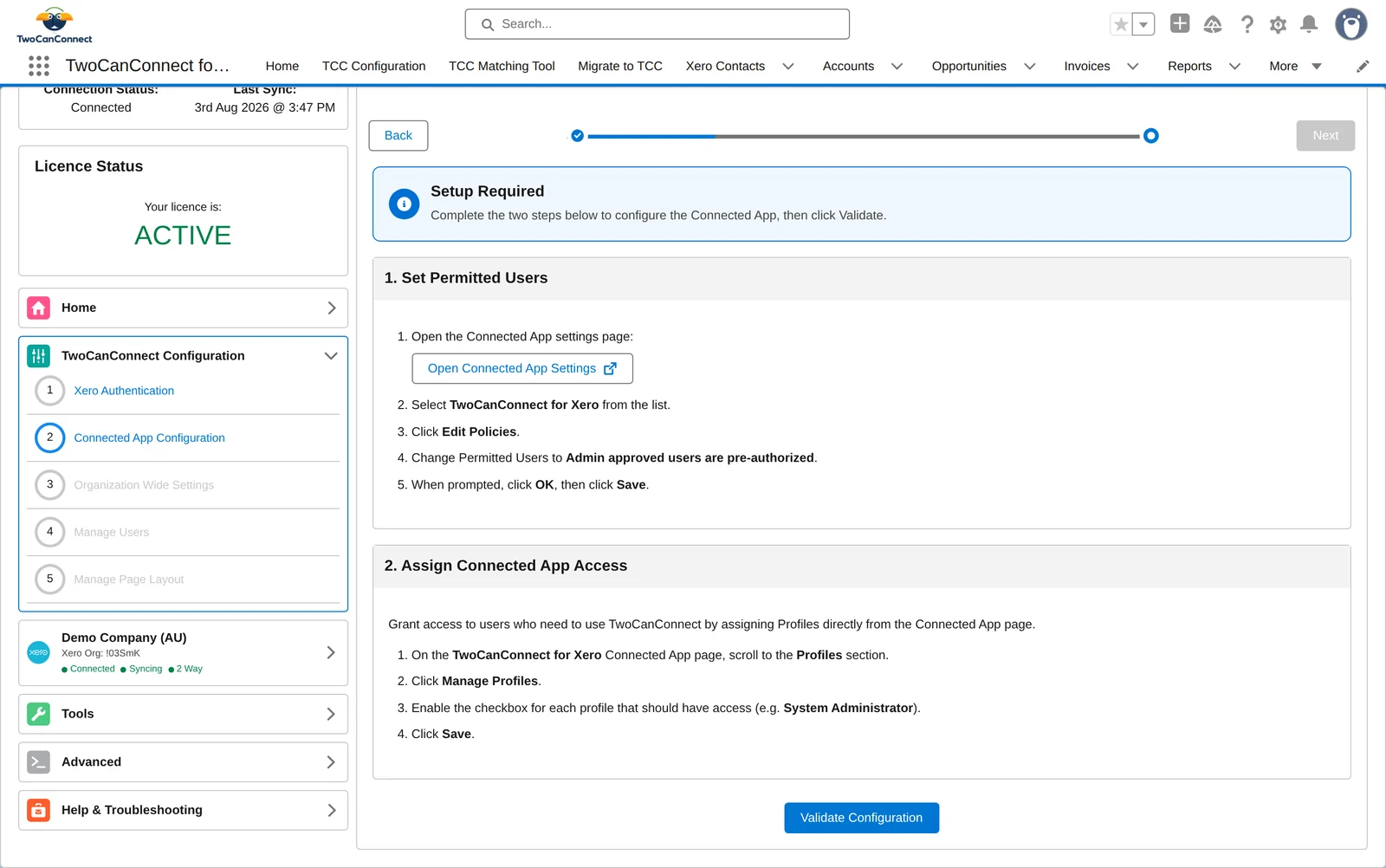Open the global actions plus icon
Screen dimensions: 1386x868
point(1180,23)
